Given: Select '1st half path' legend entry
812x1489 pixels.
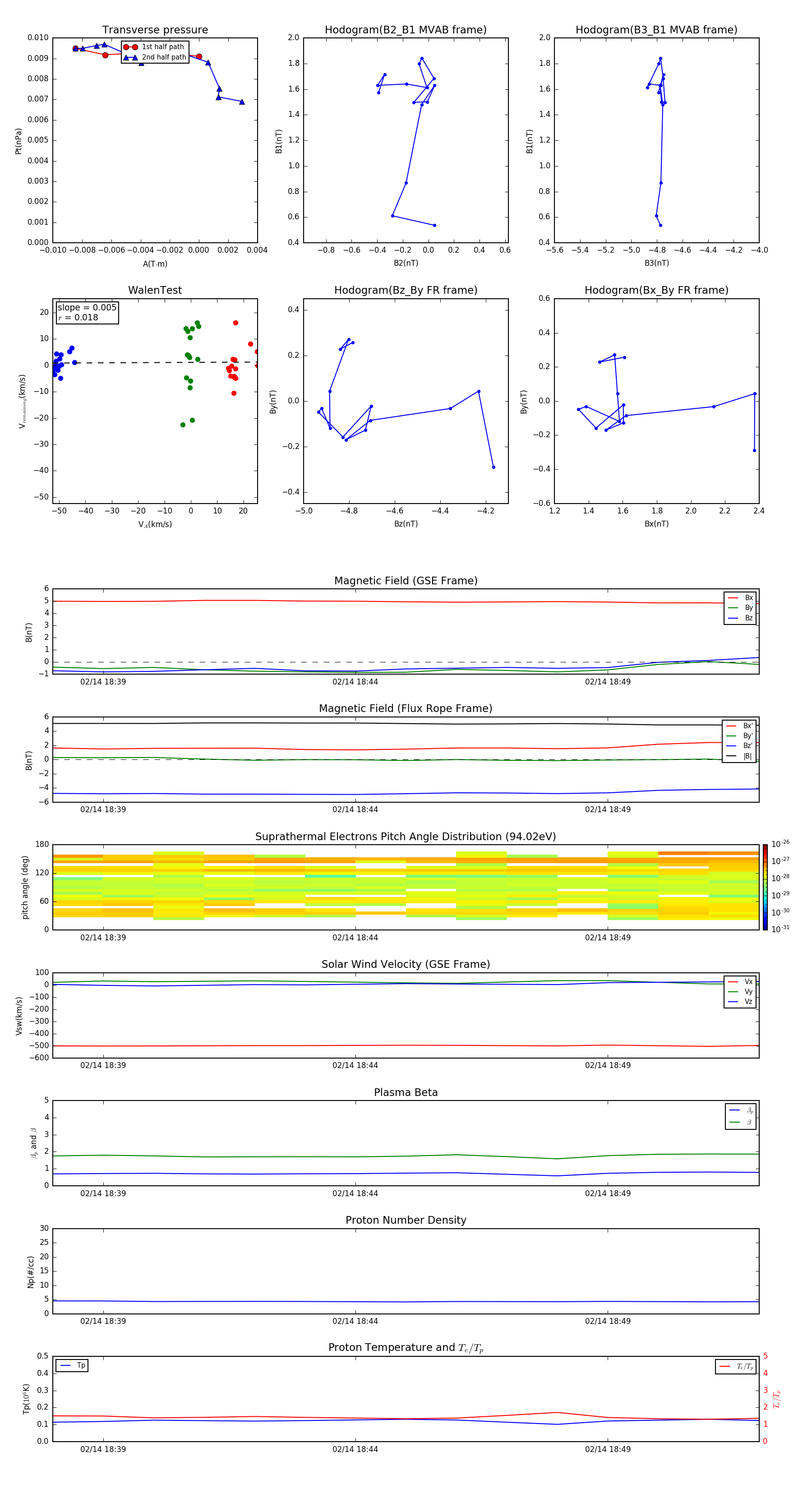Looking at the screenshot, I should 155,47.
